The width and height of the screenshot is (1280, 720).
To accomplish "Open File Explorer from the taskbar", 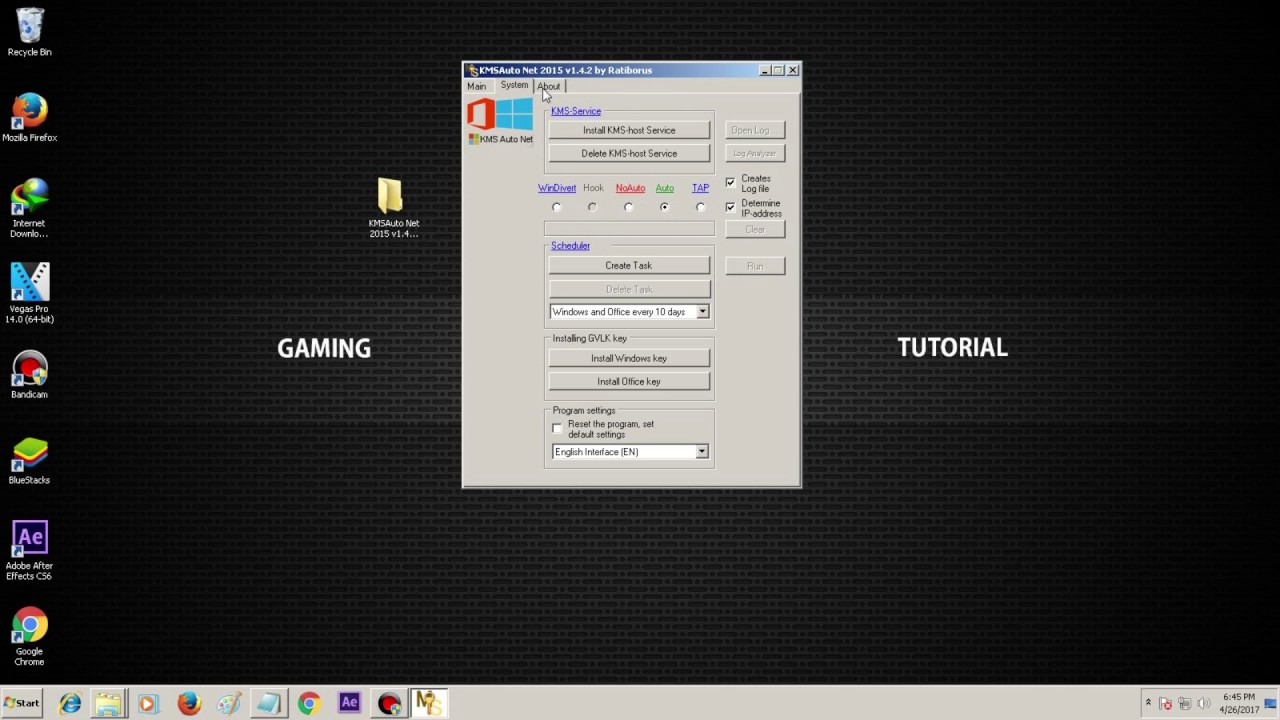I will coord(108,704).
